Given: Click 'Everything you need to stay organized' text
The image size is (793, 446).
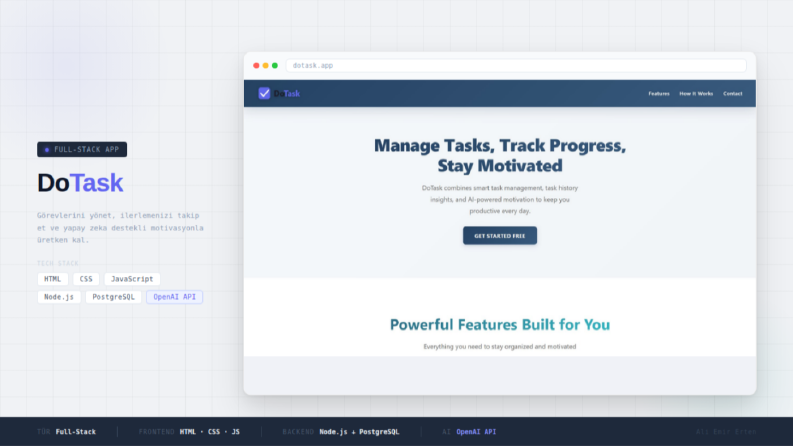Looking at the screenshot, I should pos(500,346).
